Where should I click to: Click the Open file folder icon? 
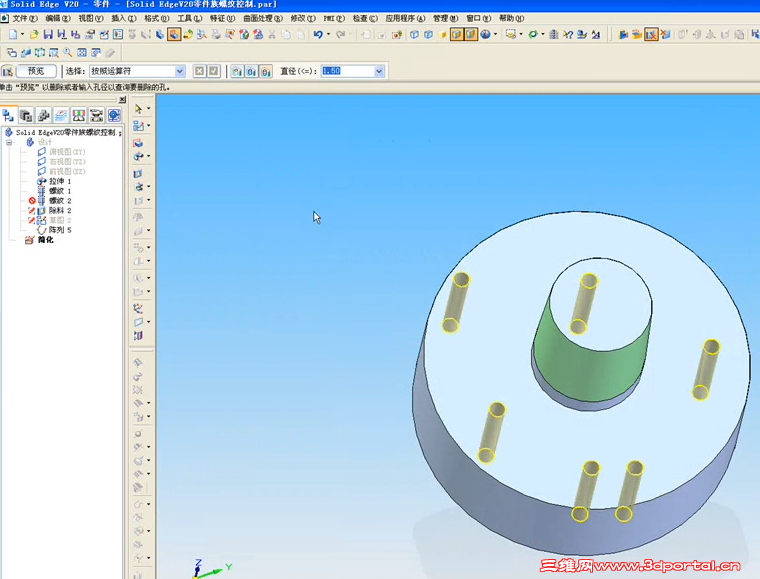(x=34, y=34)
